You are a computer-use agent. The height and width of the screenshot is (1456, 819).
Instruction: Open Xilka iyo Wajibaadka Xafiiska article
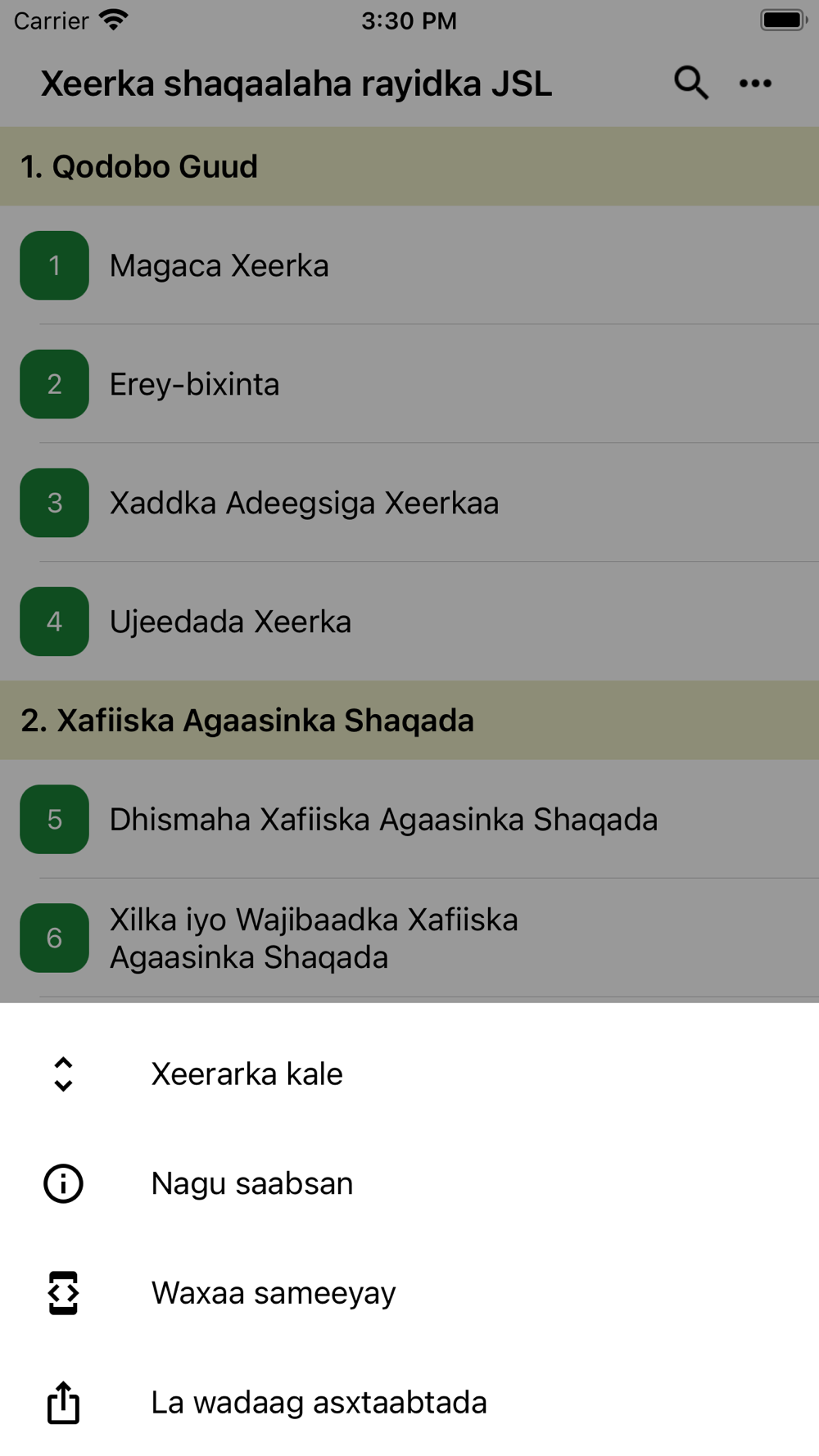click(x=314, y=938)
